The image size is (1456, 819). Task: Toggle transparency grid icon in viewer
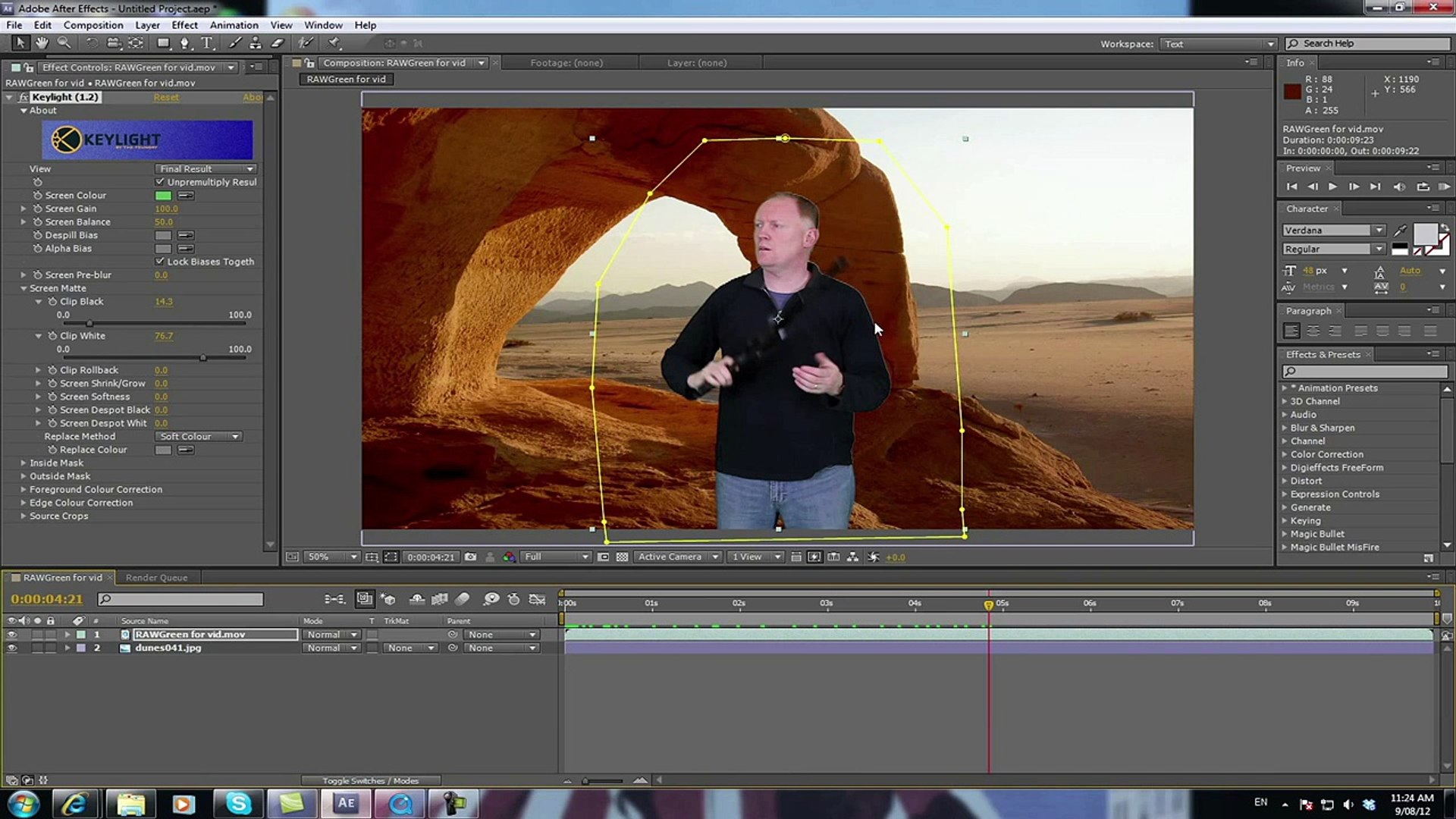[x=622, y=557]
